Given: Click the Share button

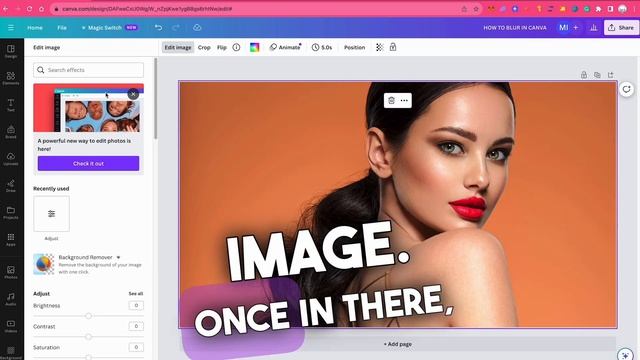Looking at the screenshot, I should (621, 27).
